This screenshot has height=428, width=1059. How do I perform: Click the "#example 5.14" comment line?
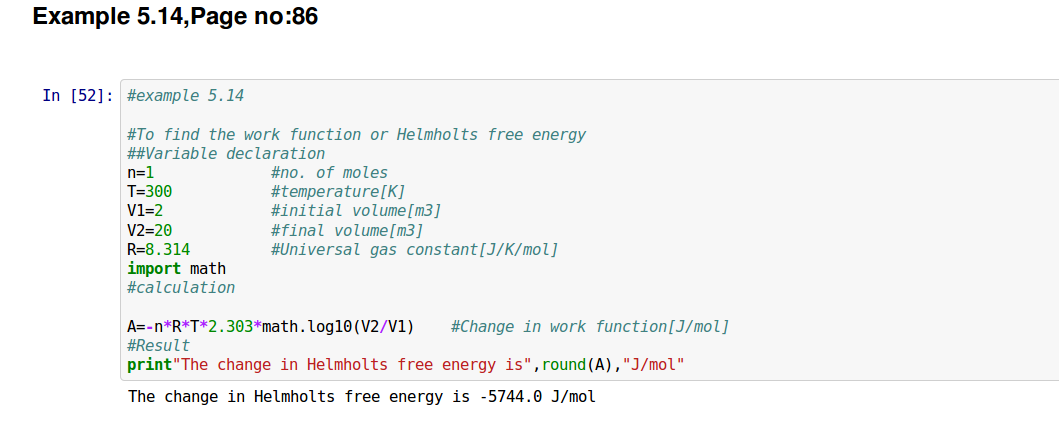pos(186,96)
